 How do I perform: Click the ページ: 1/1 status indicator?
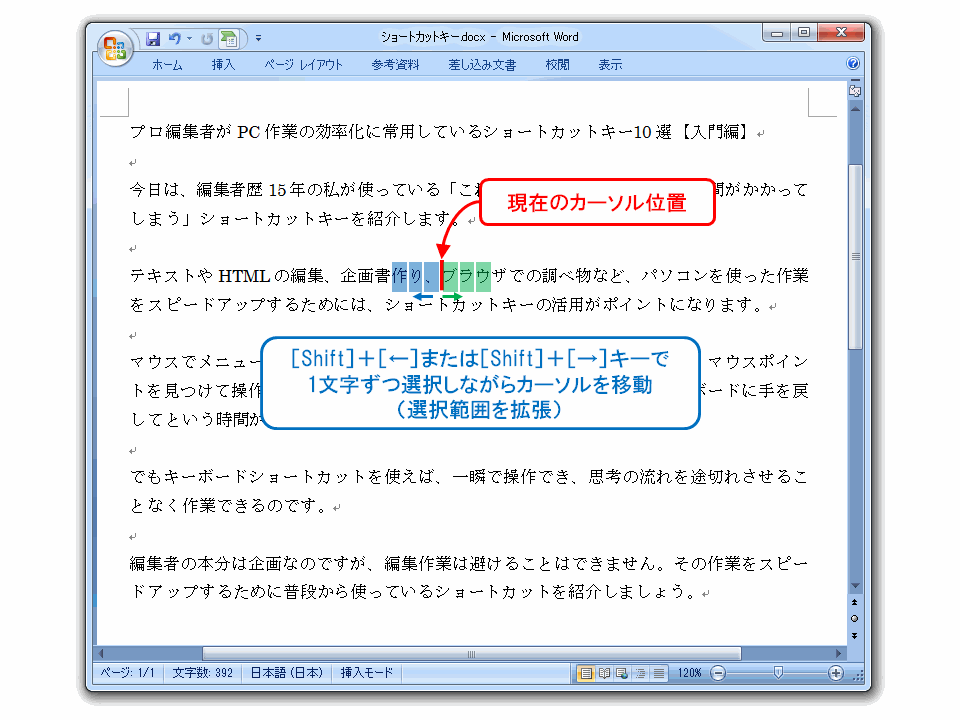click(x=127, y=673)
